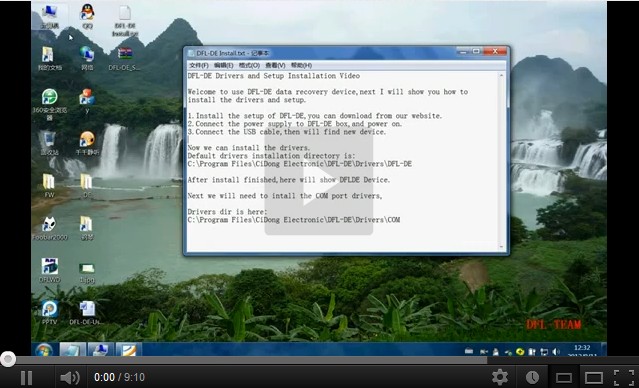
Task: Open Notepad's Help menu (帮助)
Action: click(x=302, y=65)
